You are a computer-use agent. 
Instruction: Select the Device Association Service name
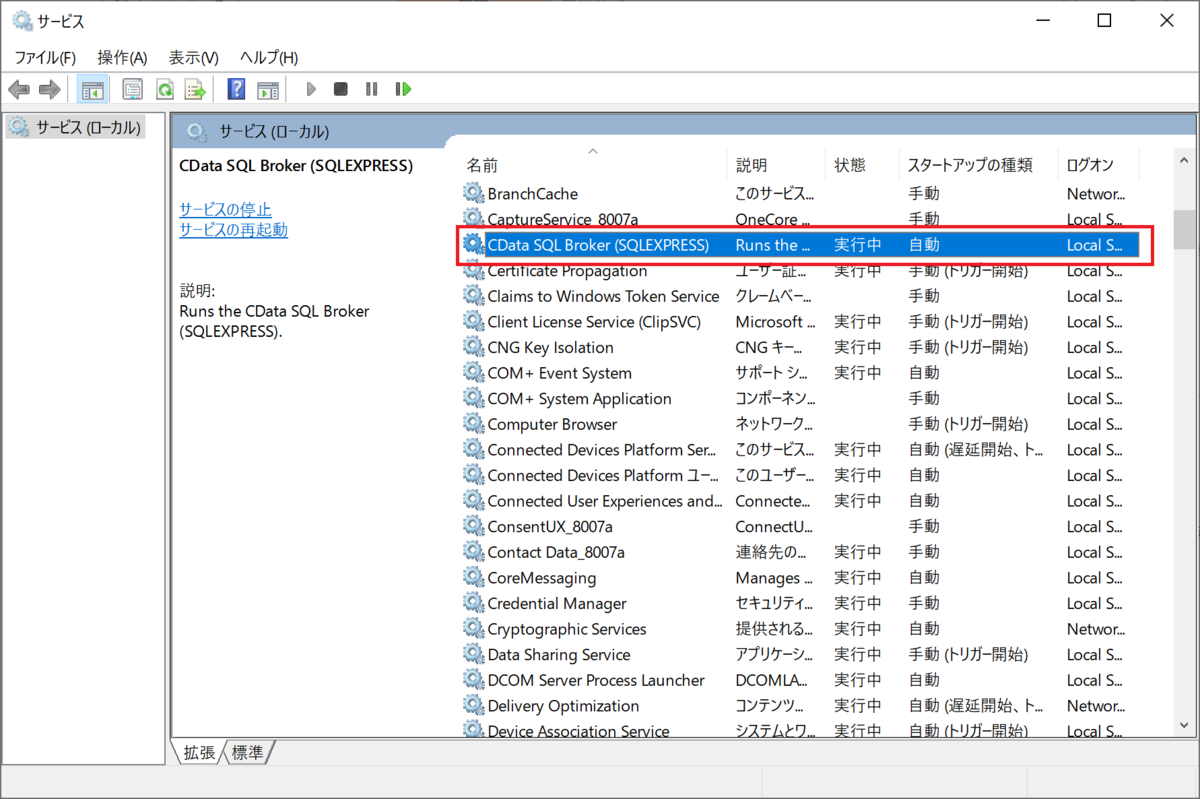(x=578, y=731)
